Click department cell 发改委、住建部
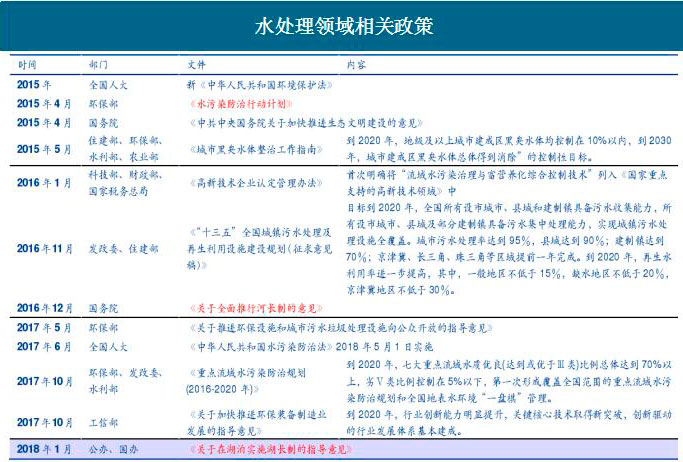 point(124,249)
